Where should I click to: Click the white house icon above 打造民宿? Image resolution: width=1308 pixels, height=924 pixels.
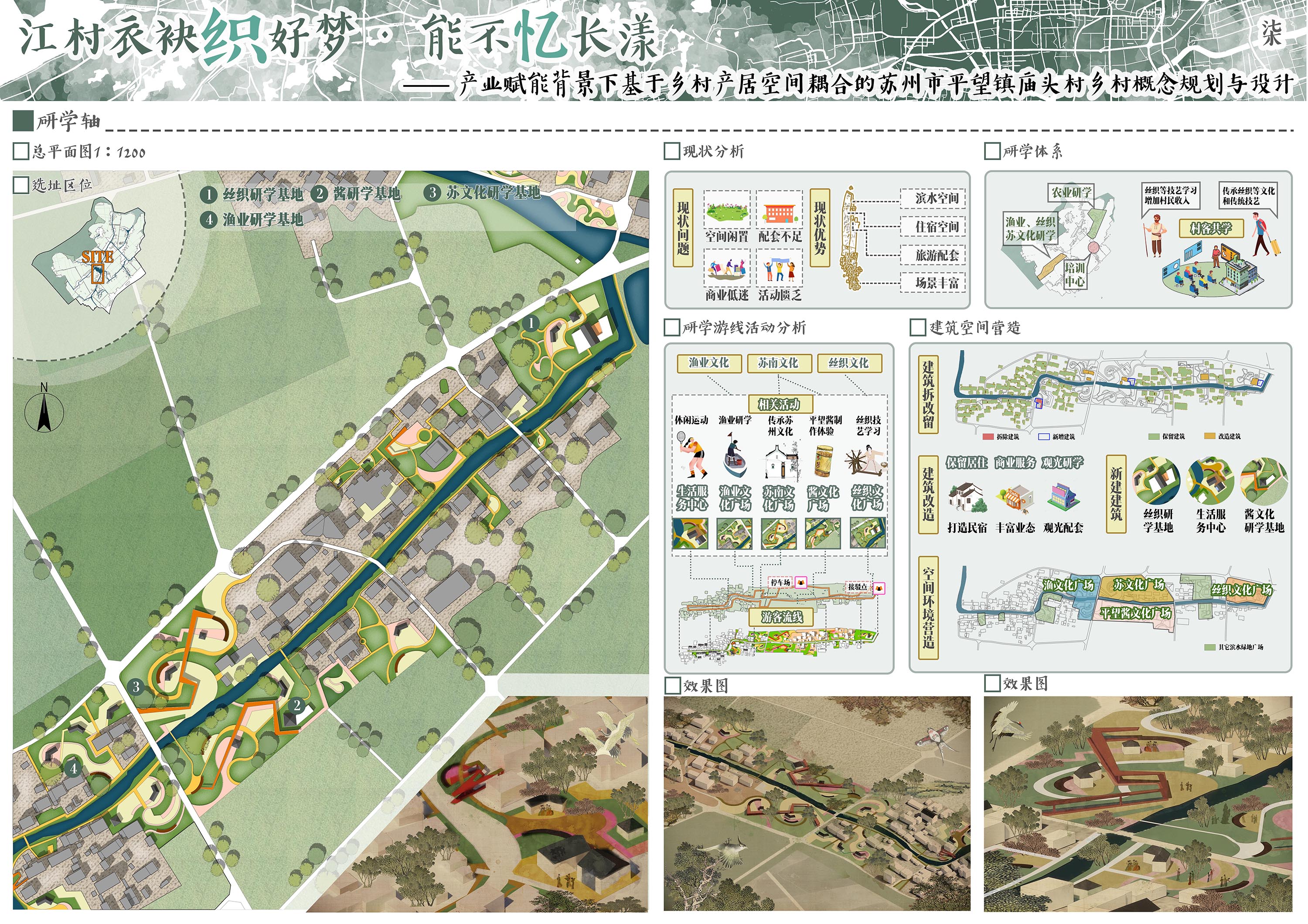click(x=967, y=498)
